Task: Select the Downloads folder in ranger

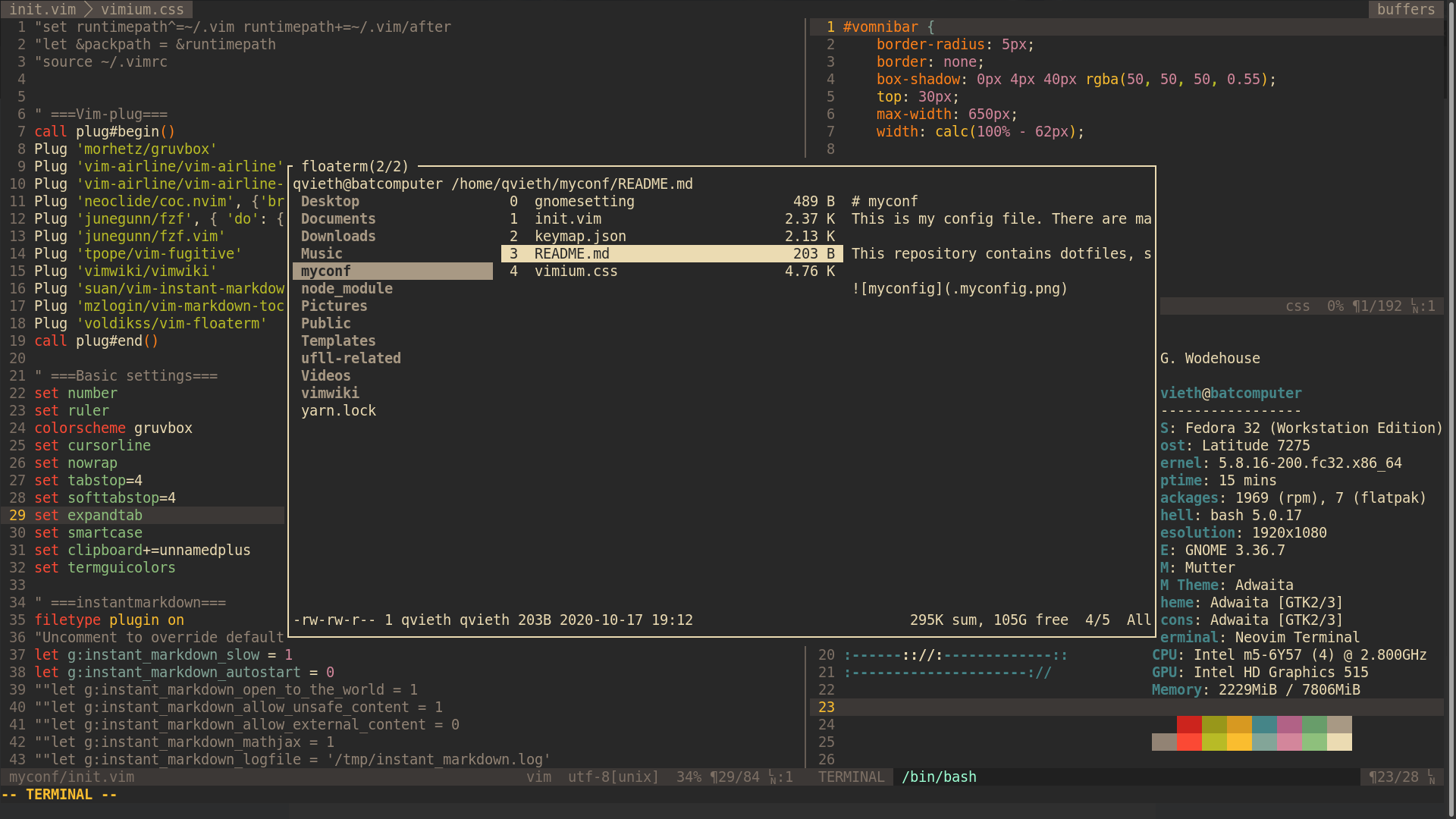Action: point(338,236)
